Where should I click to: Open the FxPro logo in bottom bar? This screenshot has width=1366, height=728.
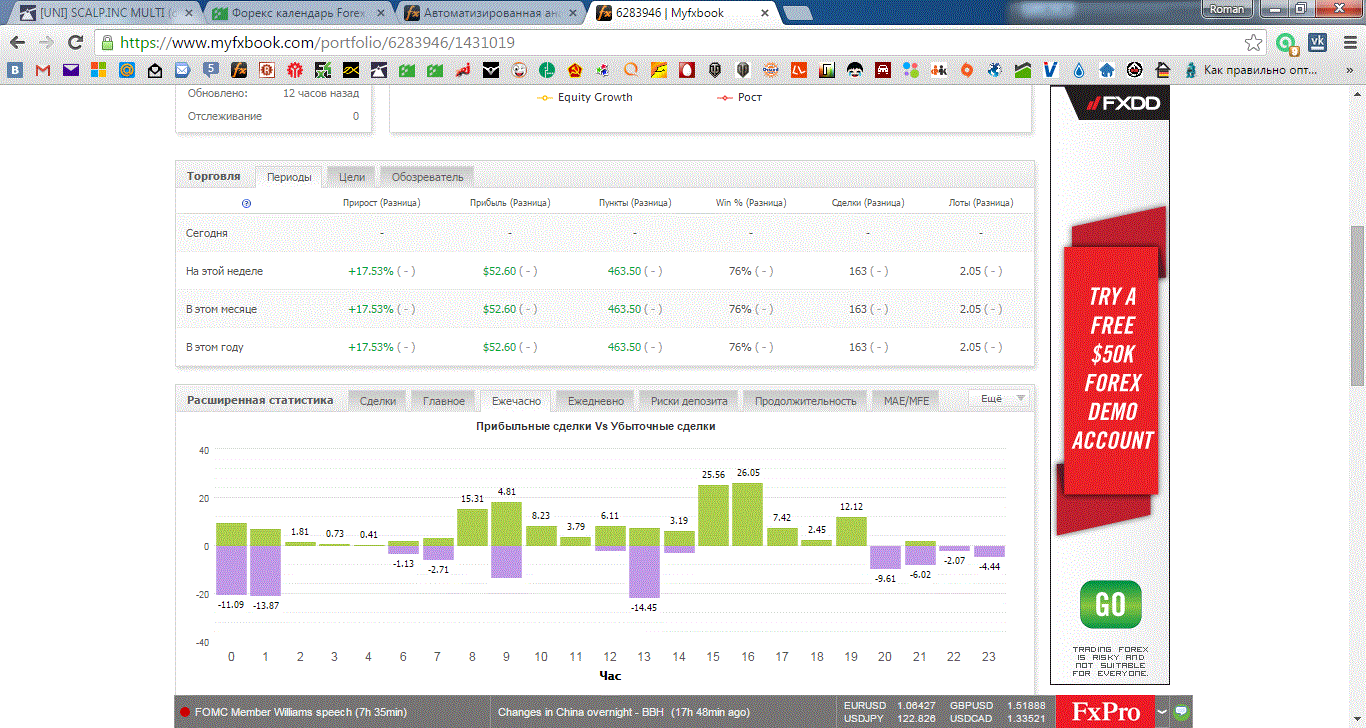tap(1105, 712)
